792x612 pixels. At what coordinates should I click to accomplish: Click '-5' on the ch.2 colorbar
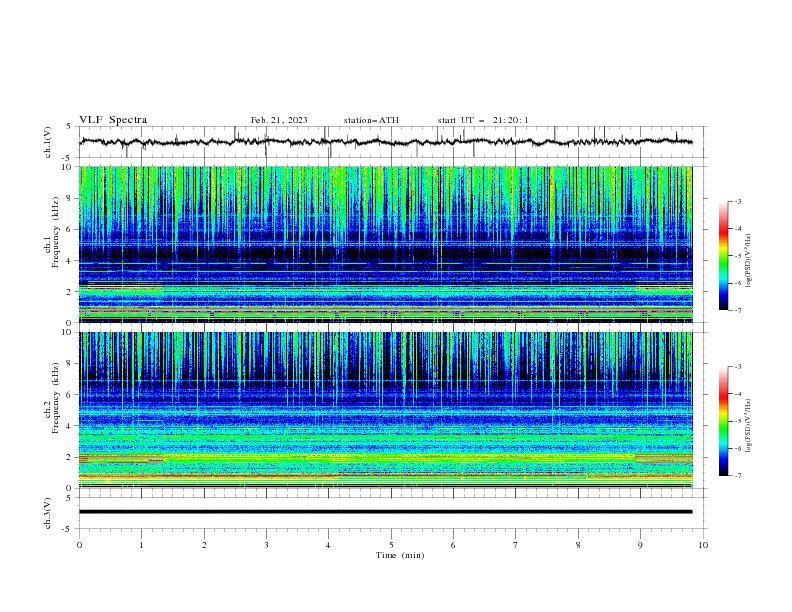click(738, 421)
